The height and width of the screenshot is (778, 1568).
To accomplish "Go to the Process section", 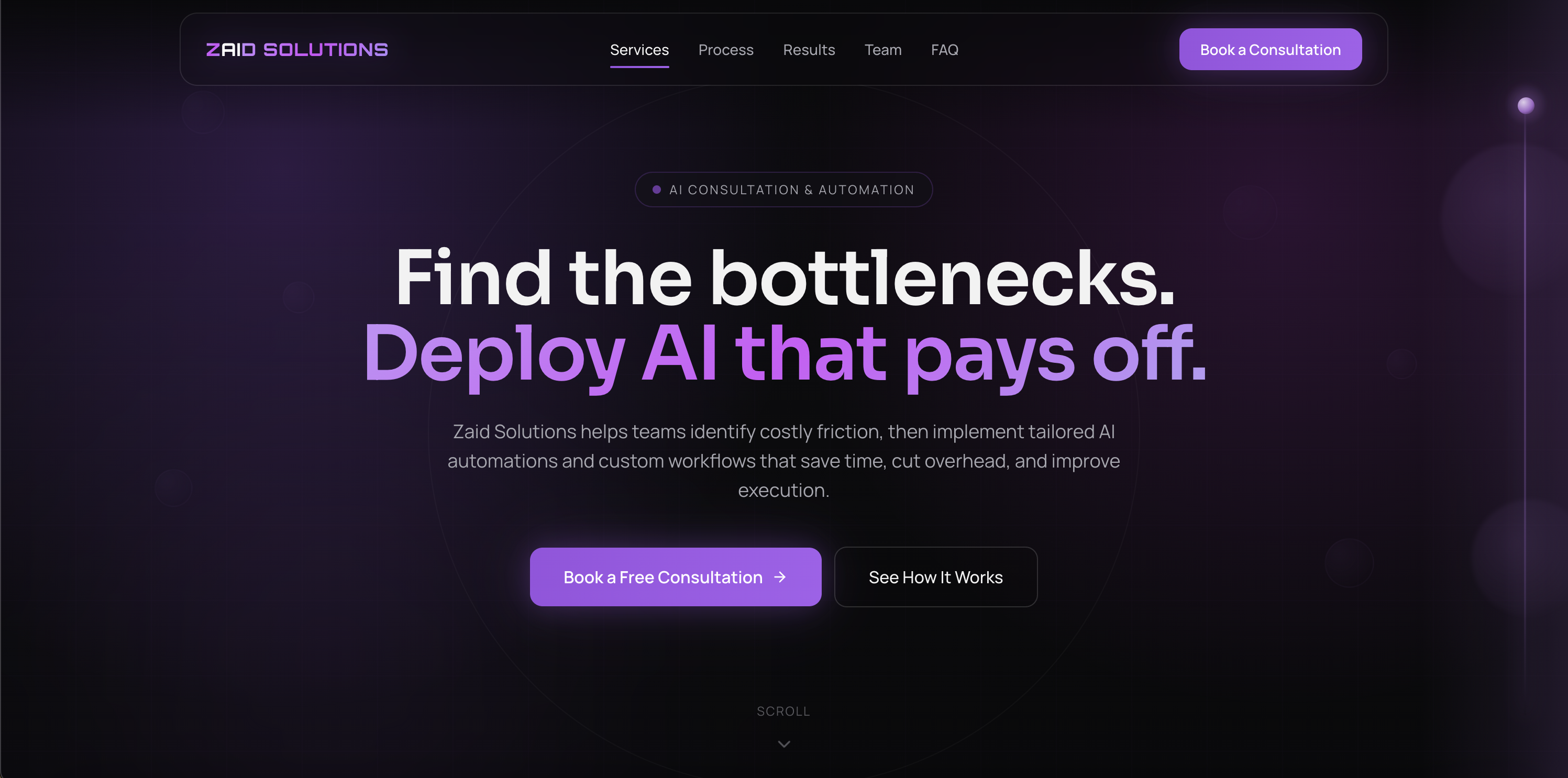I will [725, 50].
